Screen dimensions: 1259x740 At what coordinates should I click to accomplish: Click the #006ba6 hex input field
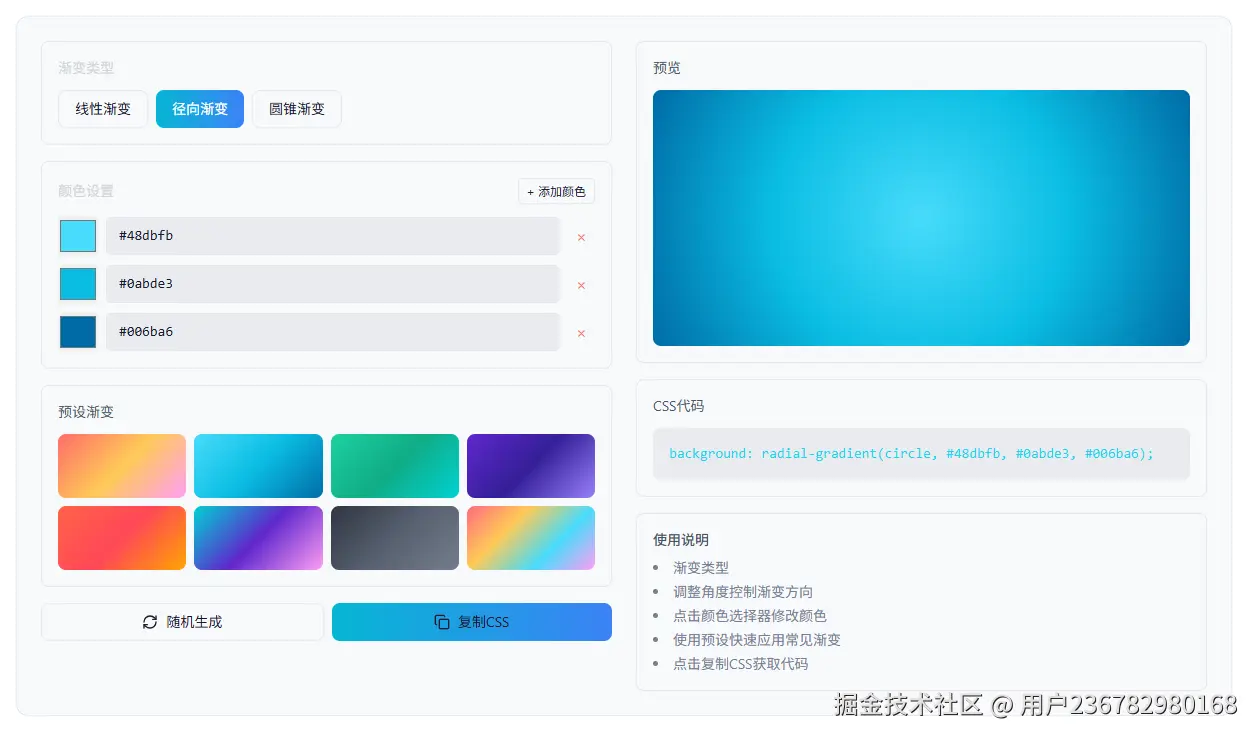click(x=333, y=331)
